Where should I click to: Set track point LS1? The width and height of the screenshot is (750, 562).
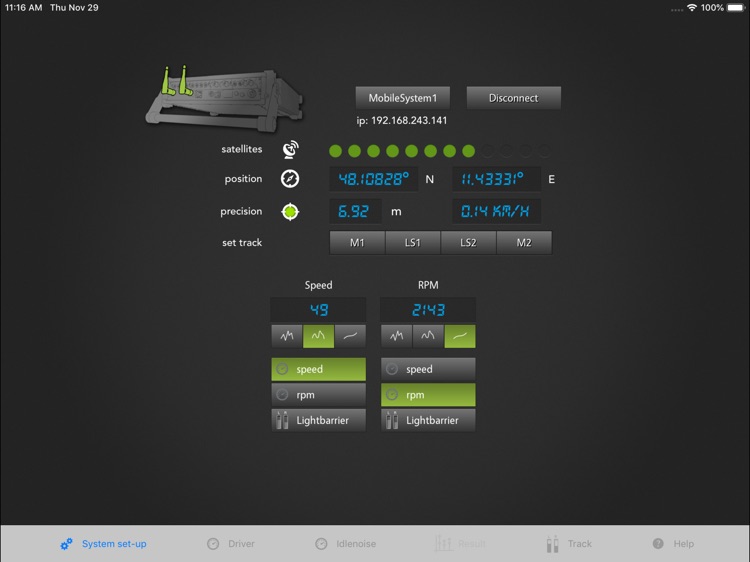pyautogui.click(x=413, y=242)
